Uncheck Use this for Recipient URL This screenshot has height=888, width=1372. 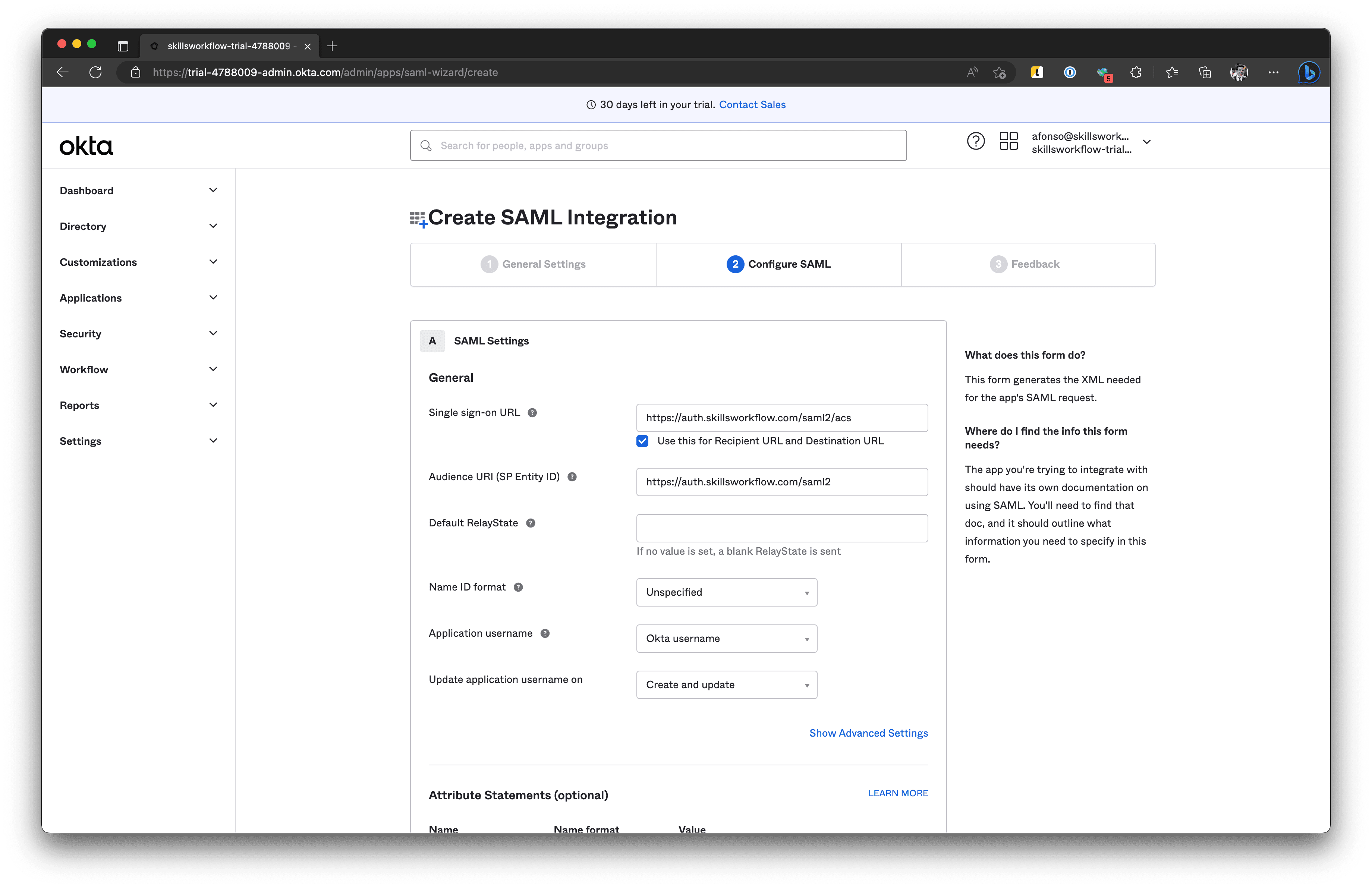(x=642, y=441)
